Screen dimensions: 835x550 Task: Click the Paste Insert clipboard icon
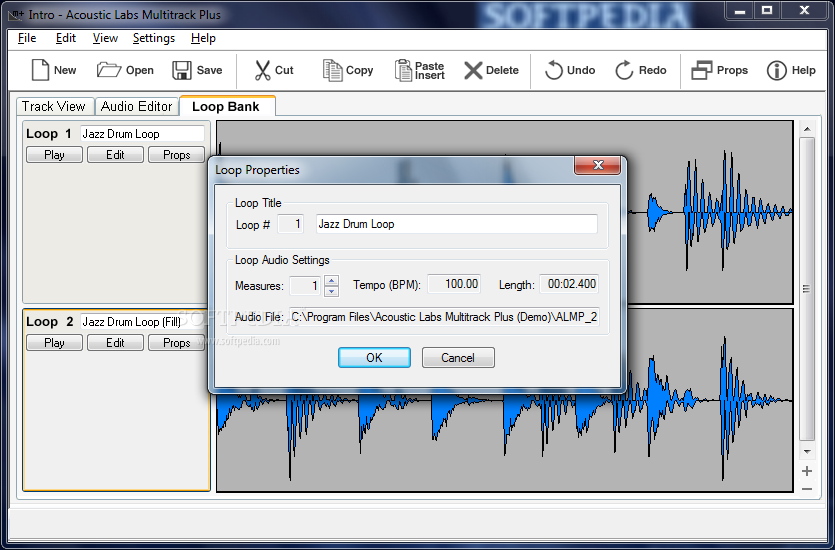(x=403, y=70)
